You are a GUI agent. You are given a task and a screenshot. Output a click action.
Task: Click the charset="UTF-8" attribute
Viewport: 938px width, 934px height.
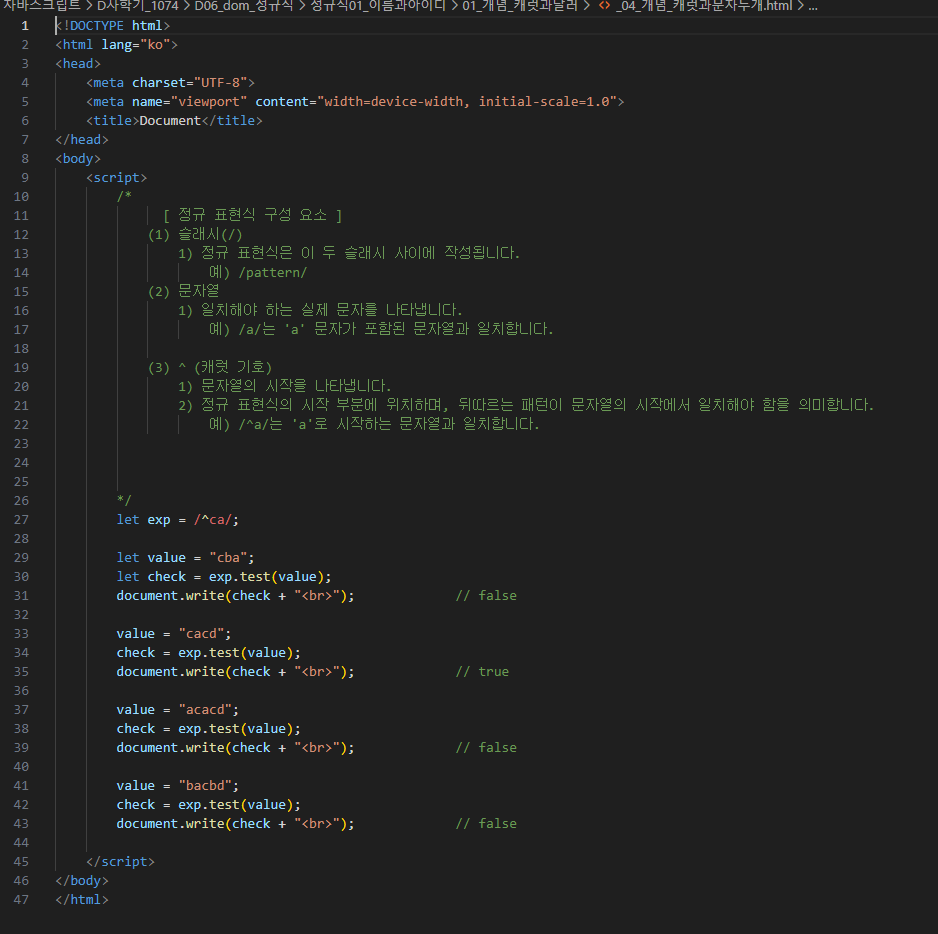[190, 83]
